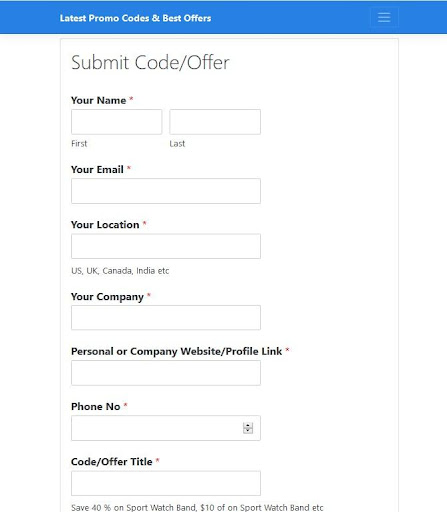
Task: Click the Your Company label
Action: [107, 297]
